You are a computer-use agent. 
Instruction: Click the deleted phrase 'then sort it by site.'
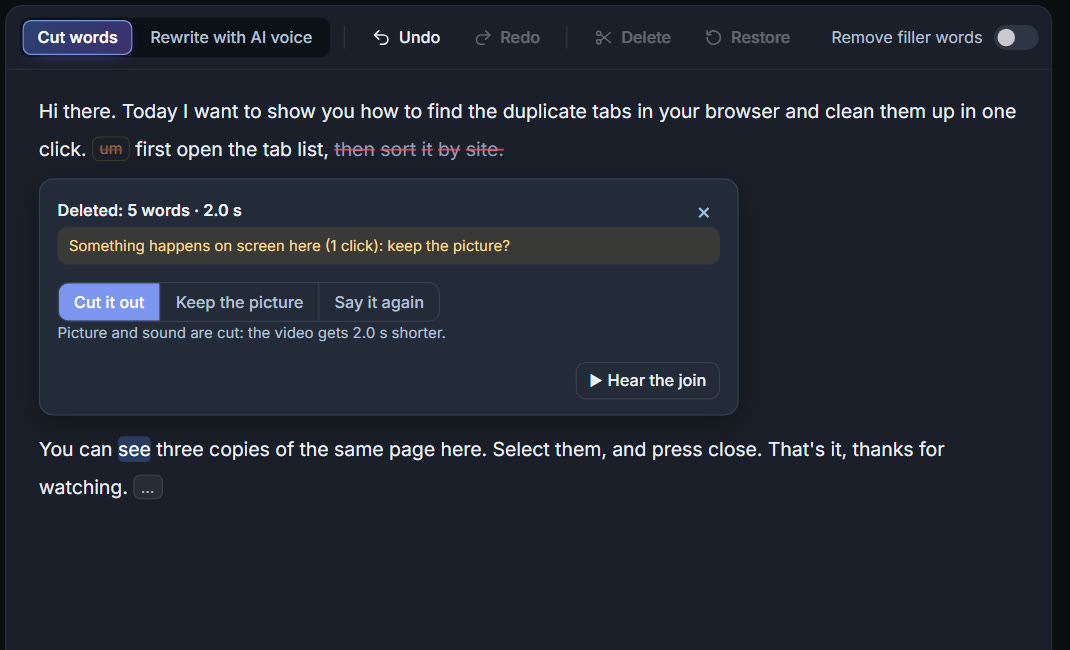point(418,149)
